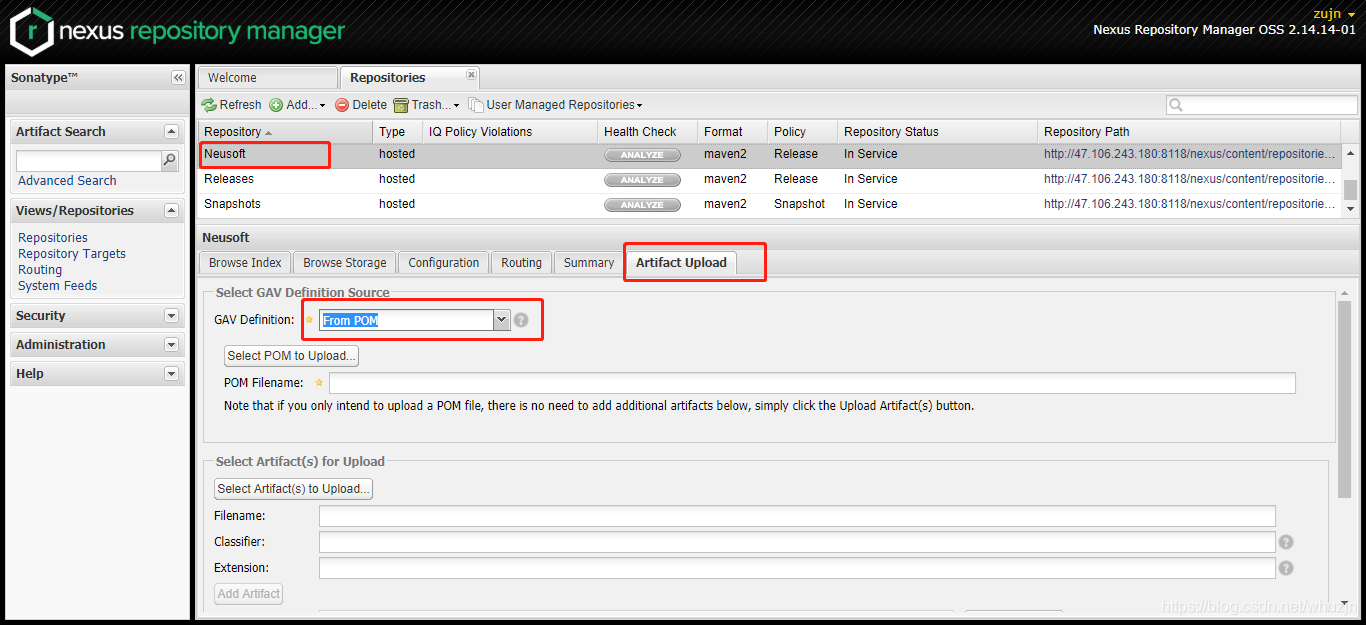Switch to the Summary tab
Screen dimensions: 1366x625
(x=588, y=263)
